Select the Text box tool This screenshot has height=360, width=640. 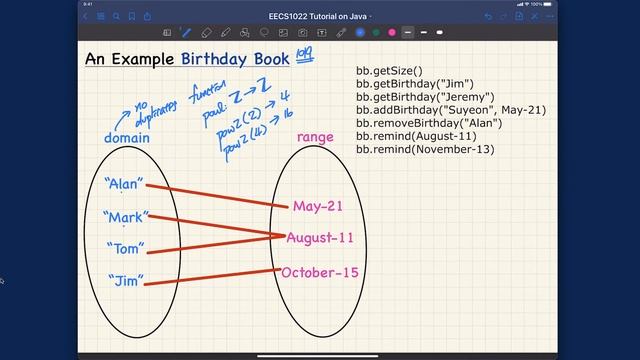pyautogui.click(x=322, y=32)
